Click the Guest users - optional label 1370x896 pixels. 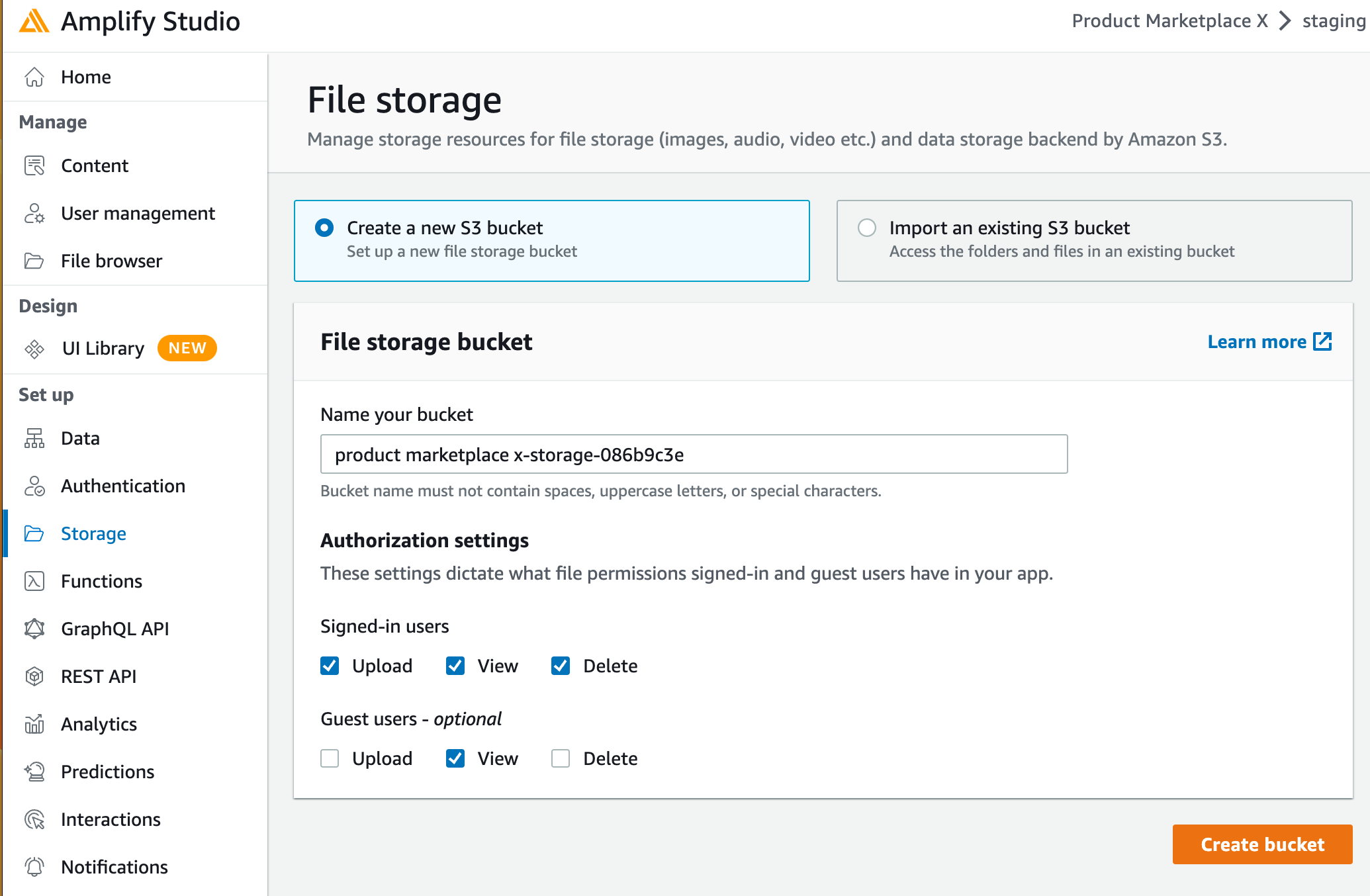(x=411, y=719)
